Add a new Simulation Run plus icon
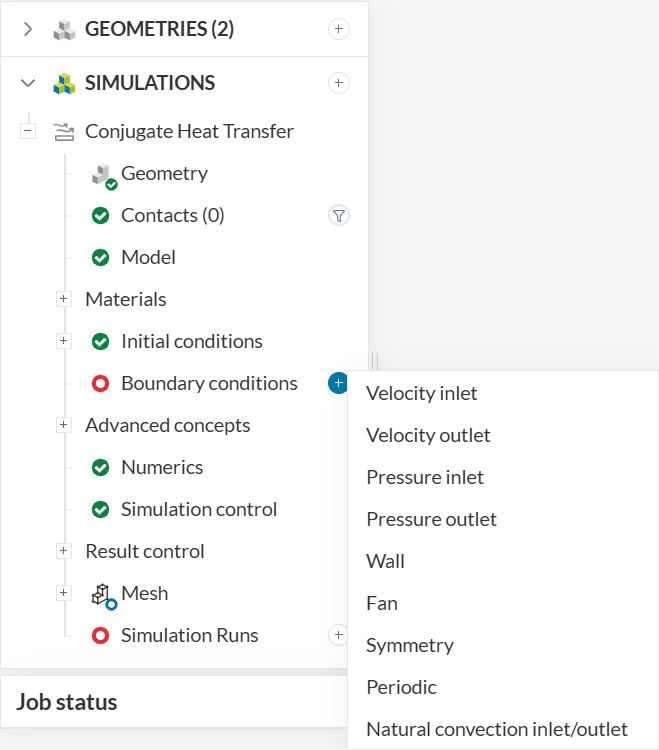This screenshot has width=659, height=750. tap(338, 635)
